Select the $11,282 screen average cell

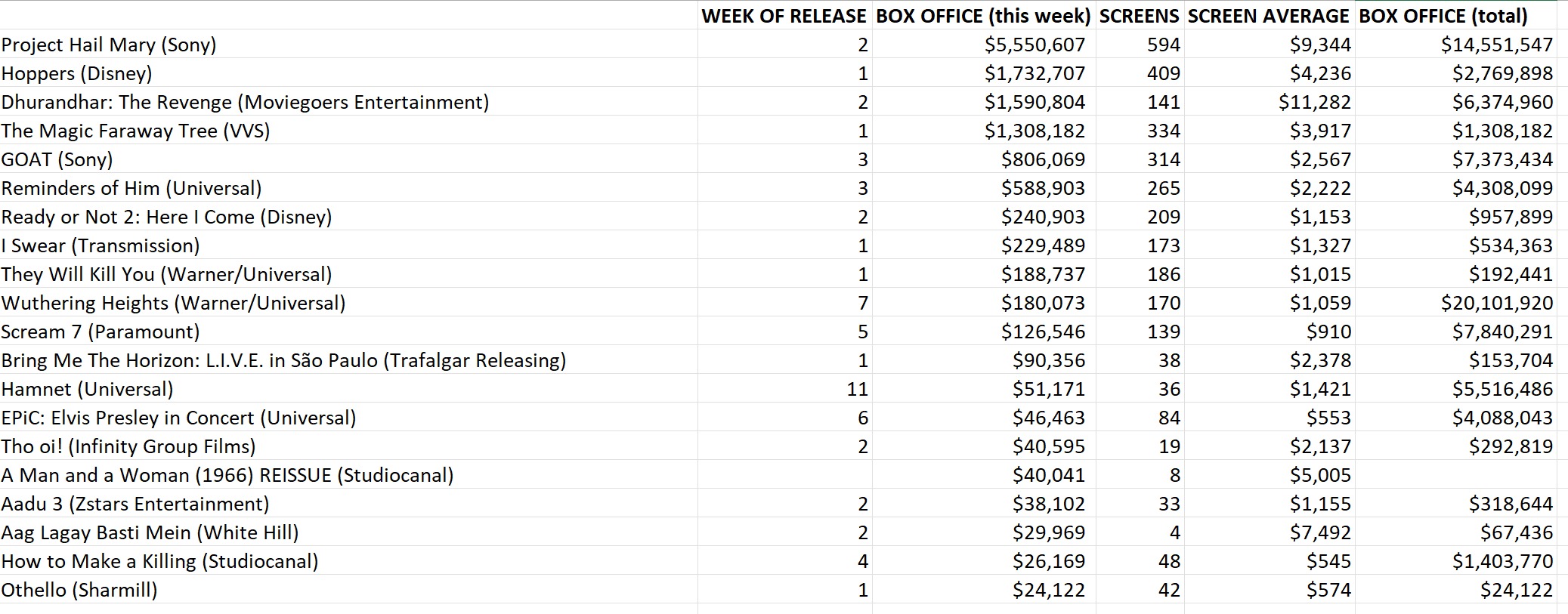point(1314,102)
